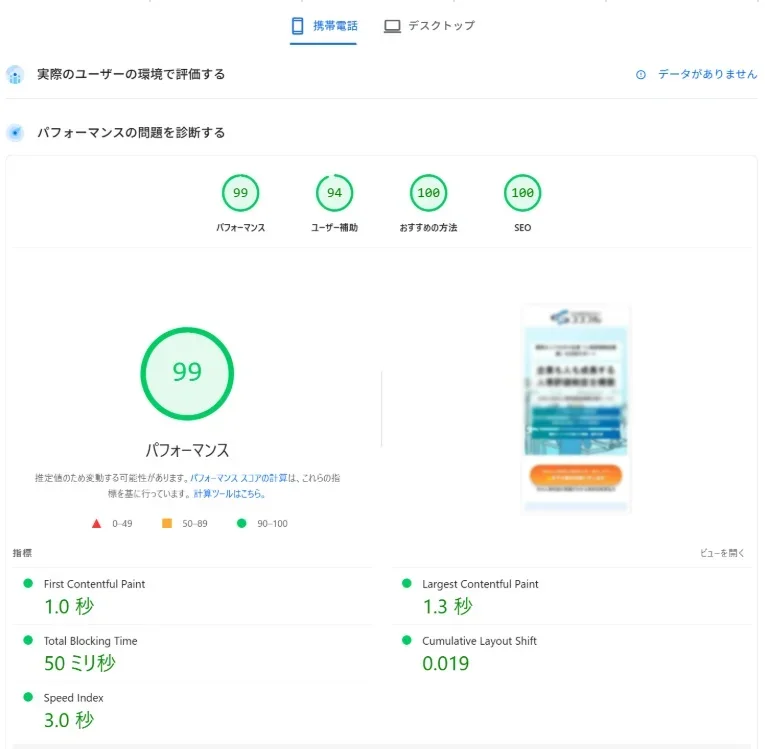Viewport: 765px width, 749px height.
Task: Expand the Largest Contentful Paint metric
Action: coord(480,584)
